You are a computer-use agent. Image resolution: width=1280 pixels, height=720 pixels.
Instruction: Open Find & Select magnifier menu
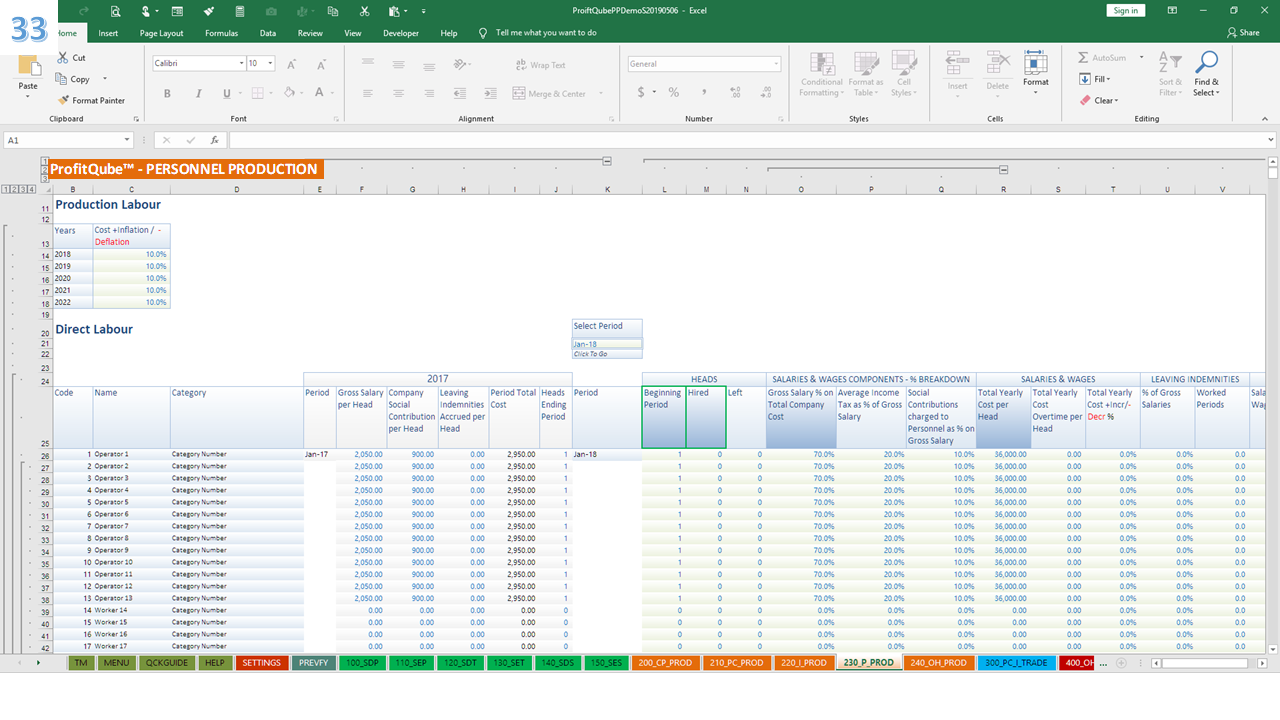click(1207, 75)
